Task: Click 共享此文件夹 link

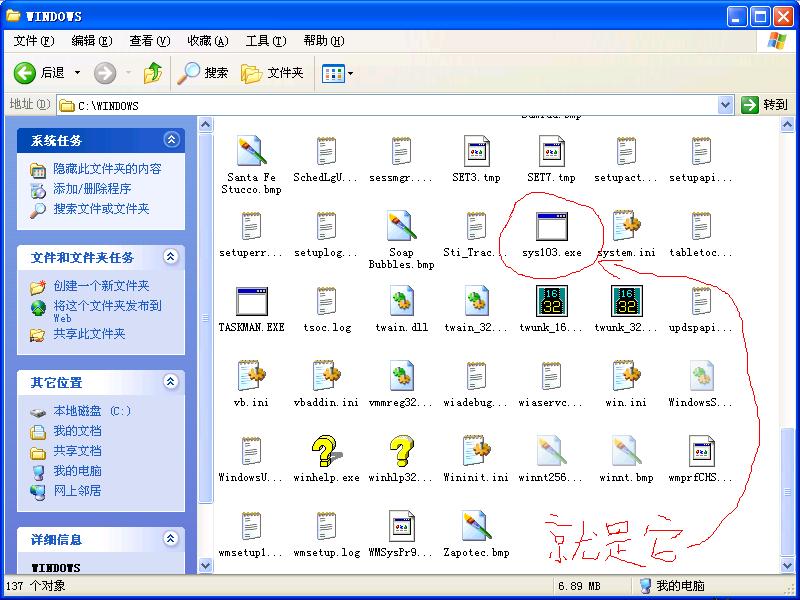Action: tap(89, 334)
